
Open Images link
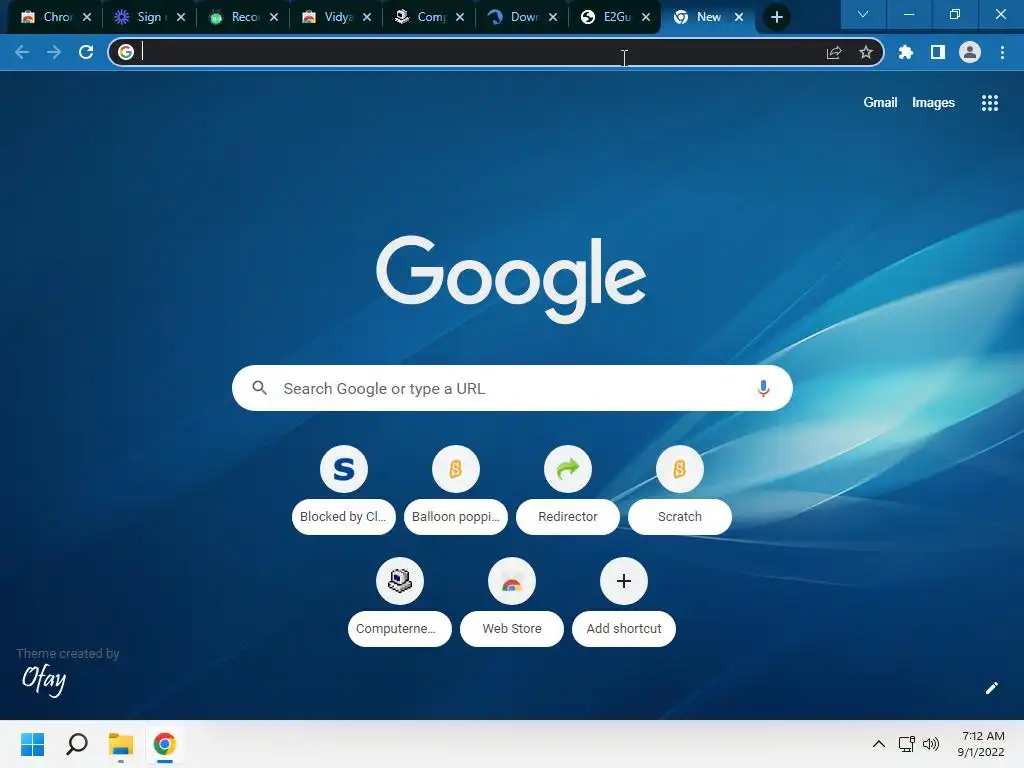pos(933,103)
